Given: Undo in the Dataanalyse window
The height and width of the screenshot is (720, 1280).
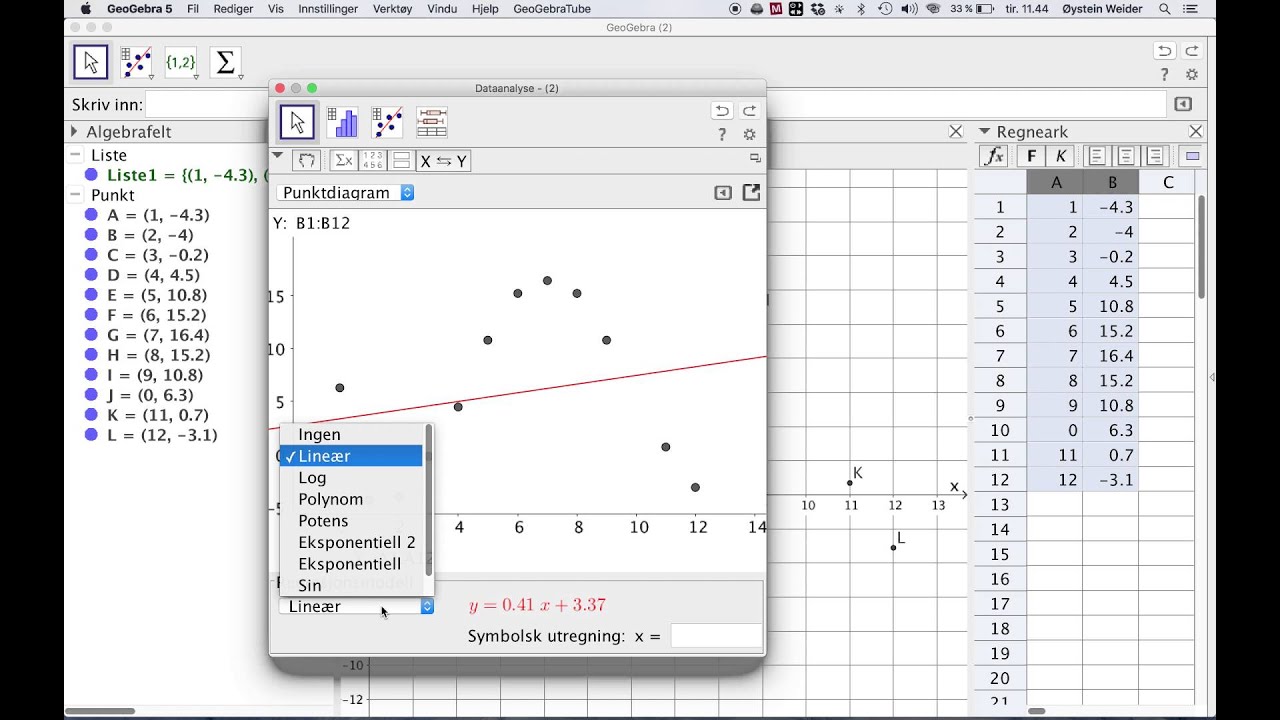Looking at the screenshot, I should coord(722,111).
